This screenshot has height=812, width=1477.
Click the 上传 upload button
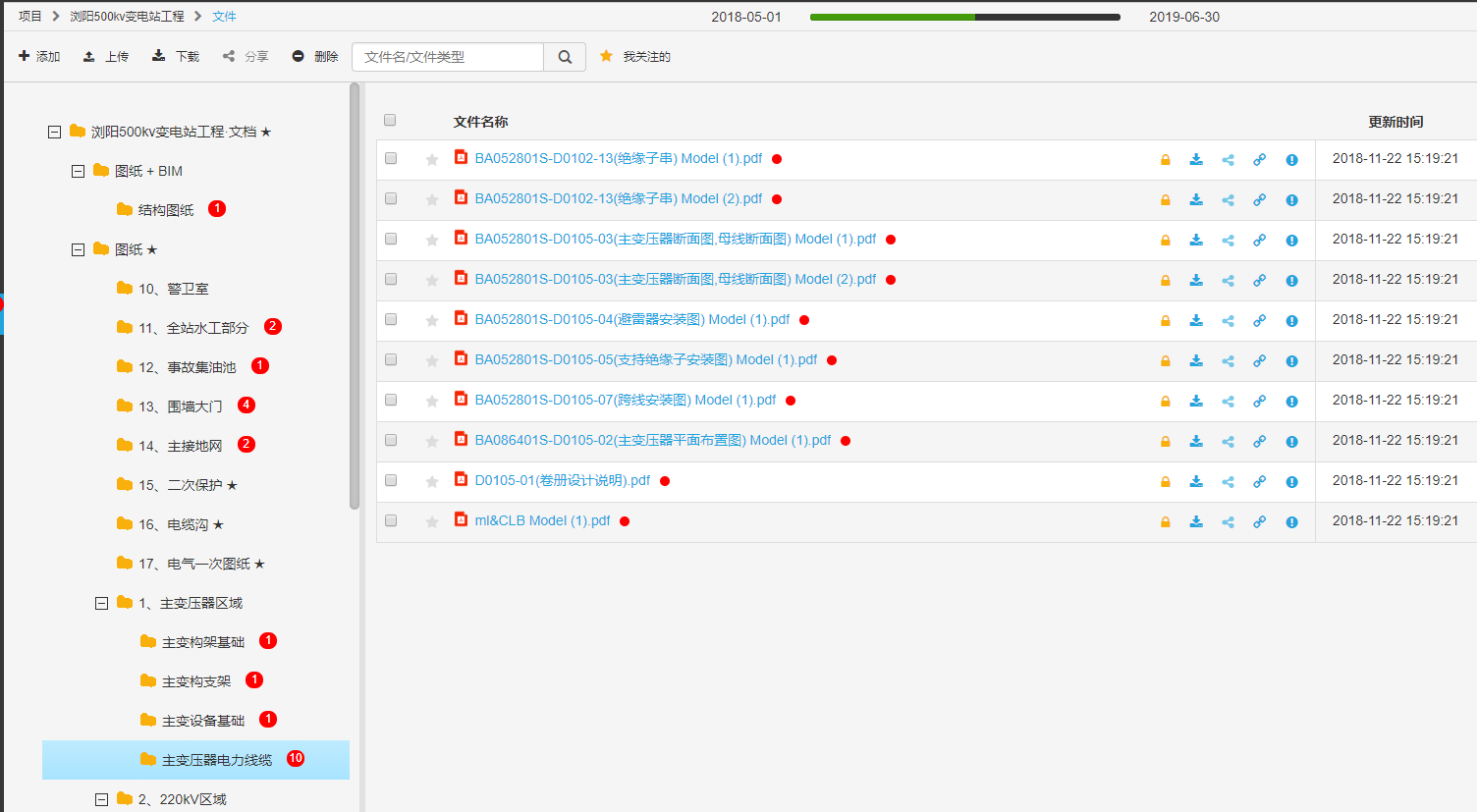106,57
